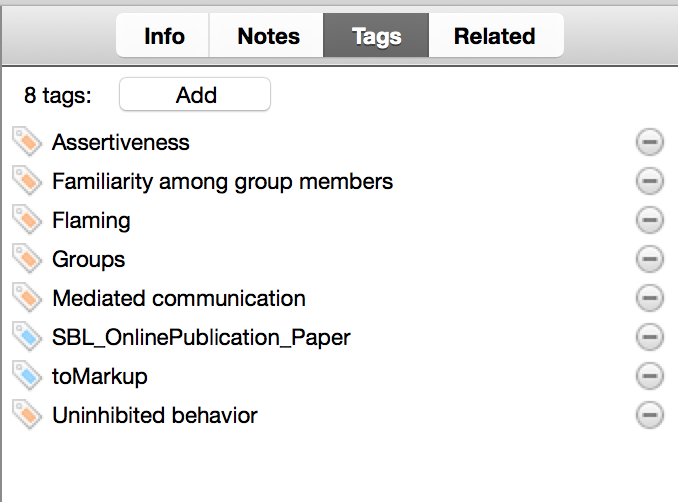
Task: Delete the Flaming tag with minus button
Action: [x=649, y=221]
